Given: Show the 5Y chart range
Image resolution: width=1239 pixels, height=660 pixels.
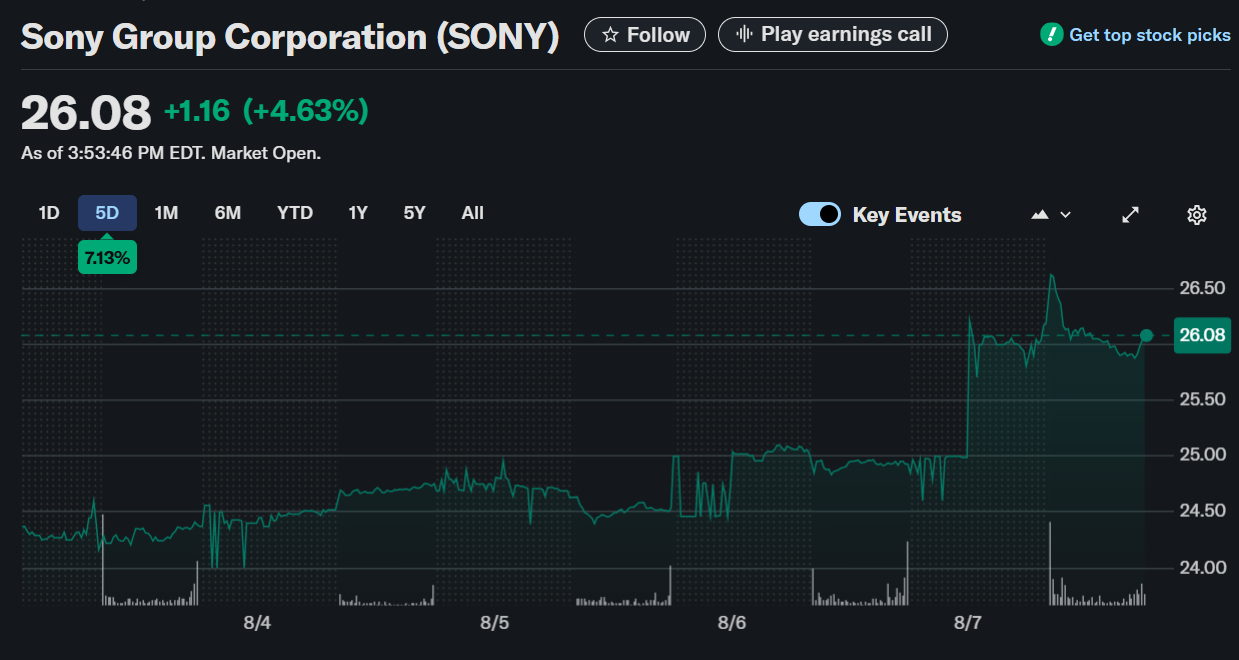Looking at the screenshot, I should [414, 213].
